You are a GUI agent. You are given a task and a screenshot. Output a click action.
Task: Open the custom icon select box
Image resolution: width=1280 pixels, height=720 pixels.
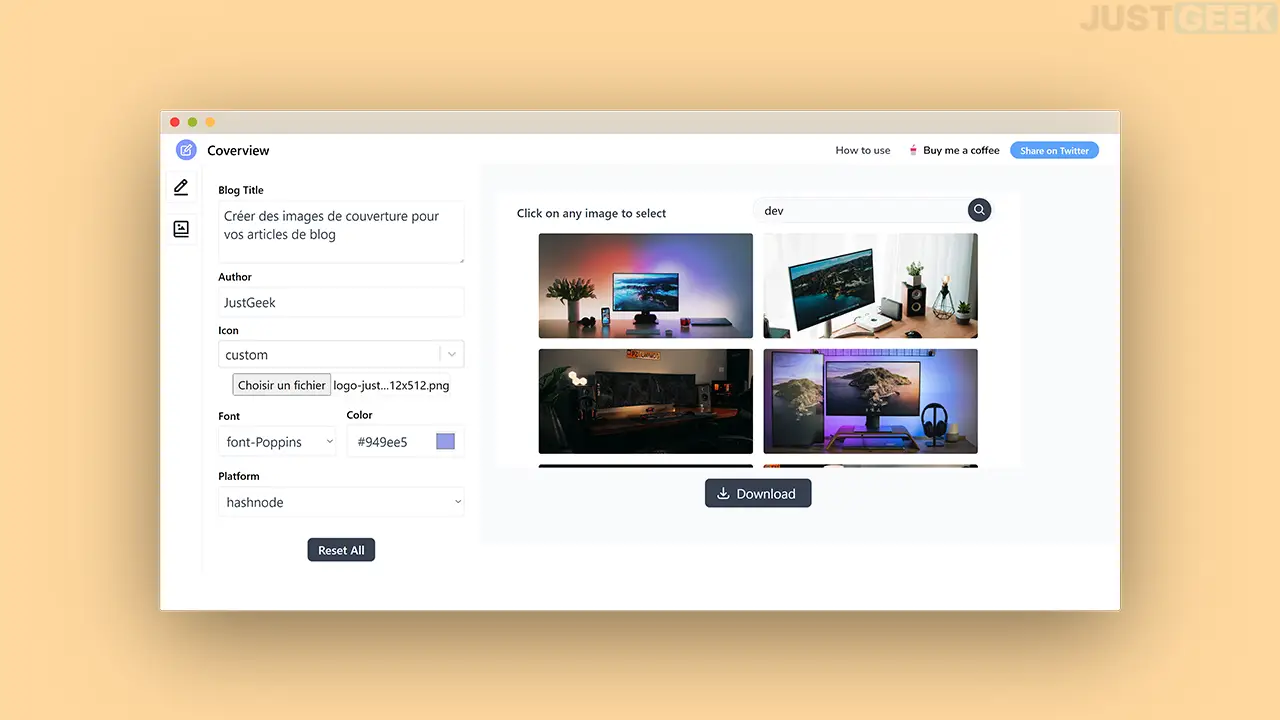pyautogui.click(x=341, y=354)
